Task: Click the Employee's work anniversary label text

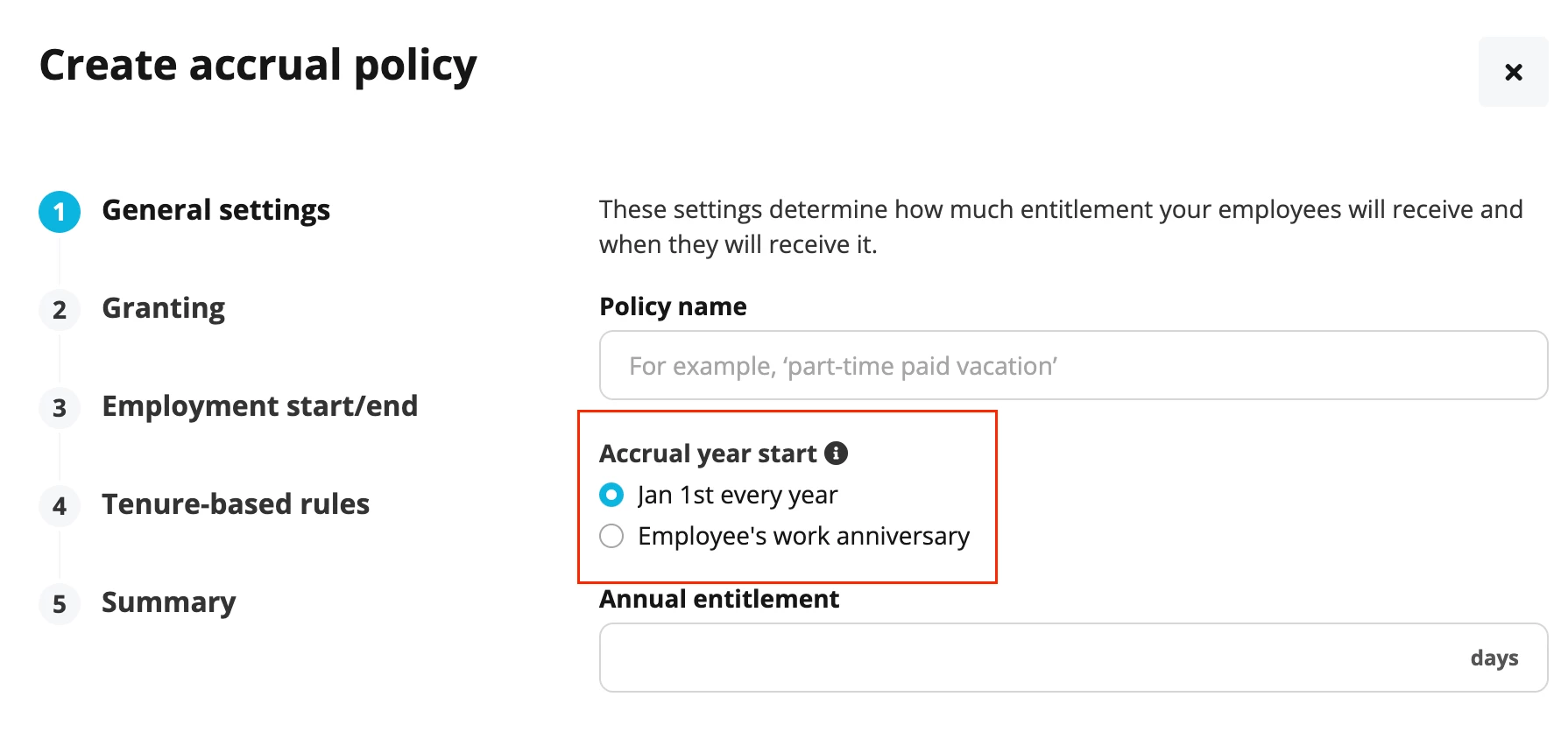Action: [804, 536]
